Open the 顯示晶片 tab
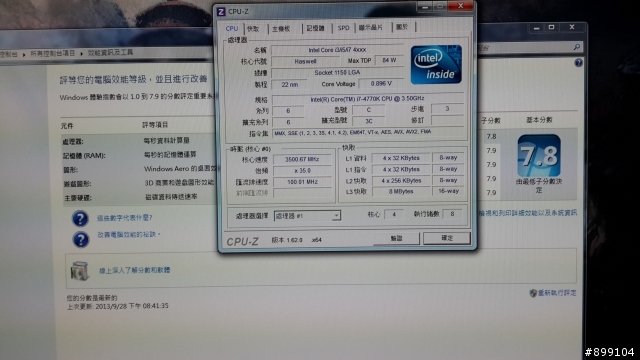Viewport: 640px width, 360px height. tap(371, 28)
